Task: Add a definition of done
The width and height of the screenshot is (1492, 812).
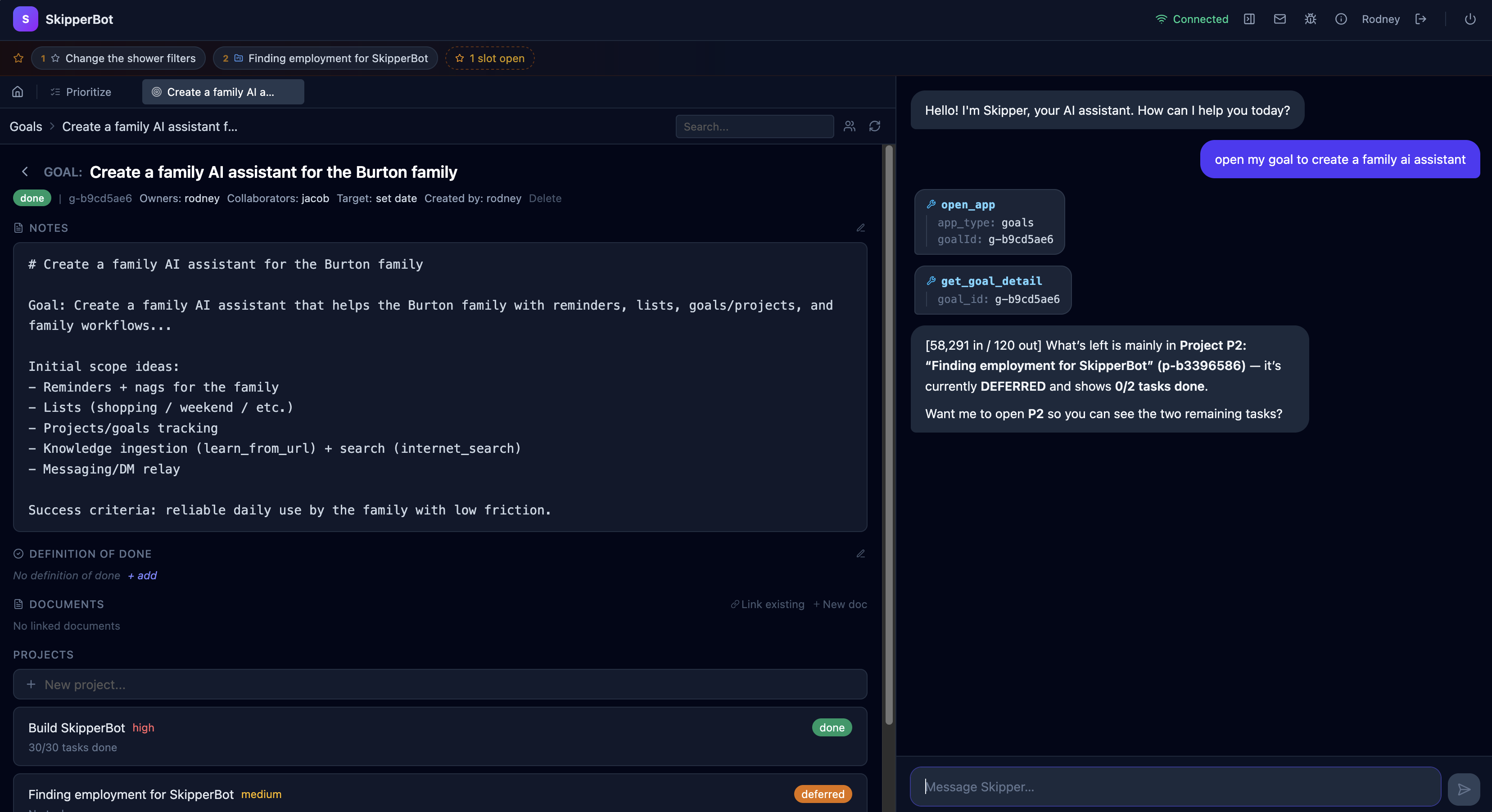Action: [142, 575]
